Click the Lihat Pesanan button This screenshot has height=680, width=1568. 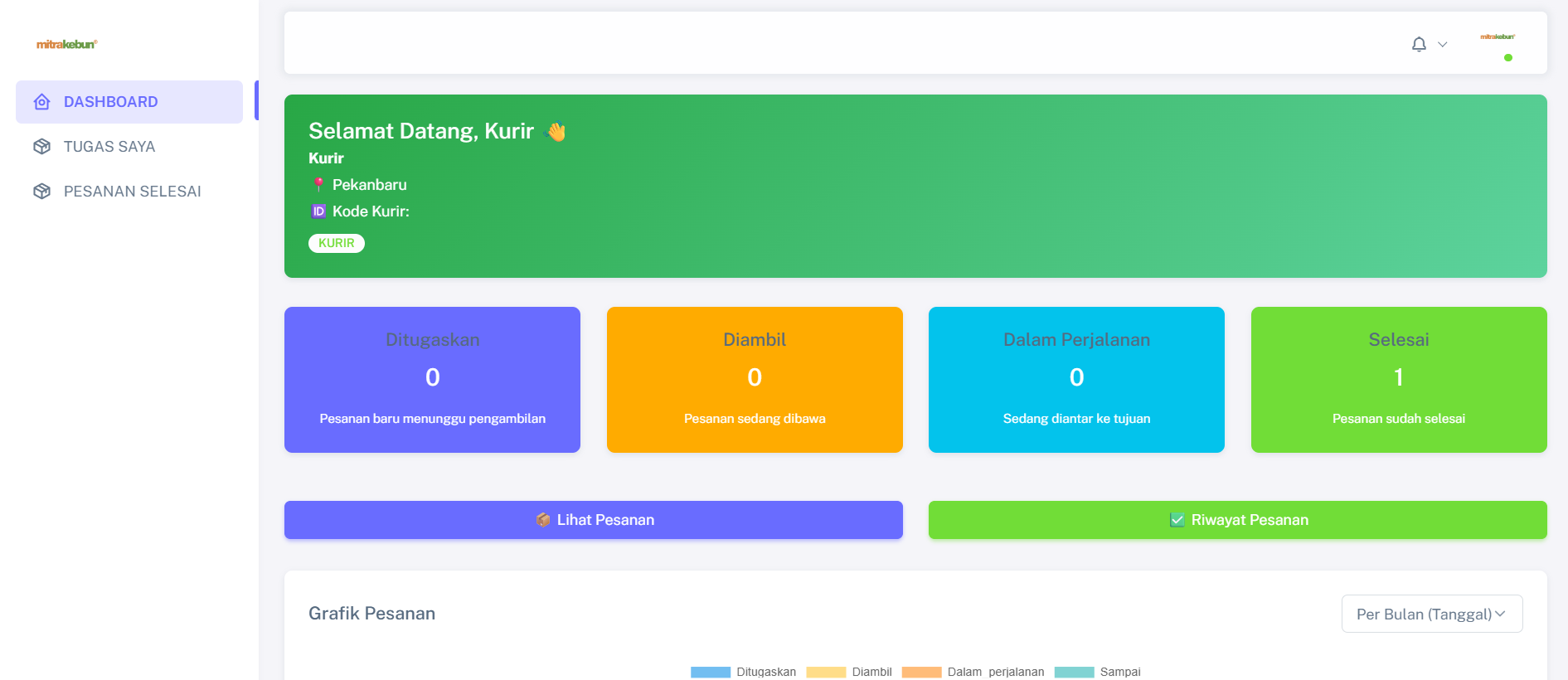pos(594,520)
